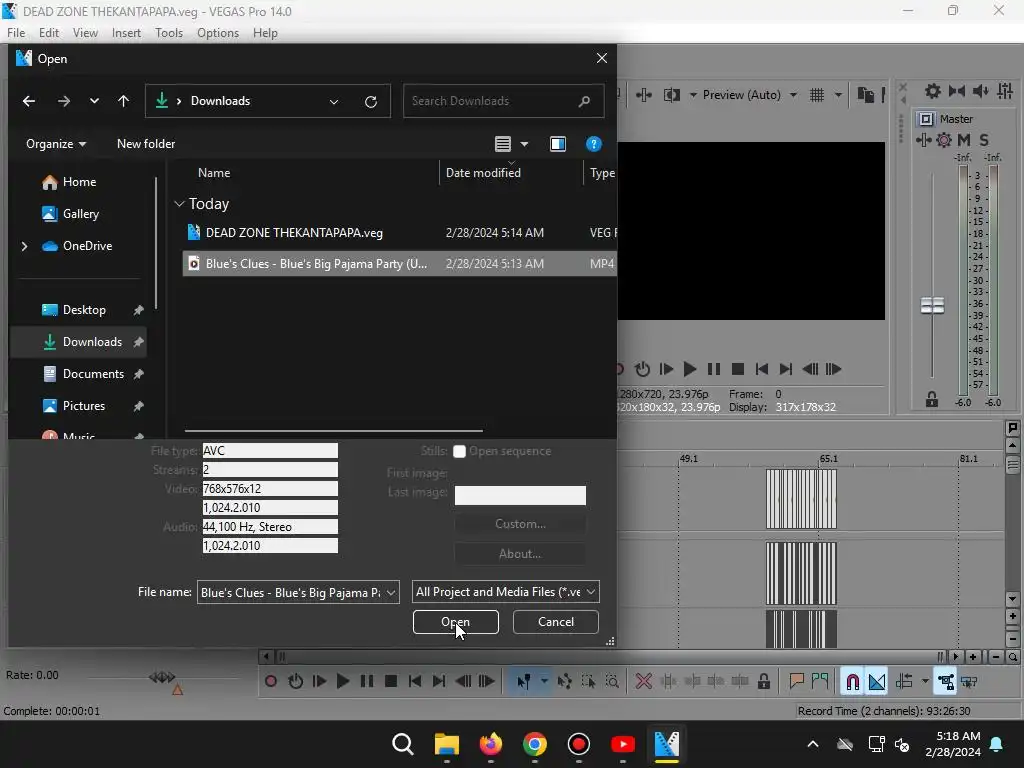Open the Tools menu

(x=168, y=33)
